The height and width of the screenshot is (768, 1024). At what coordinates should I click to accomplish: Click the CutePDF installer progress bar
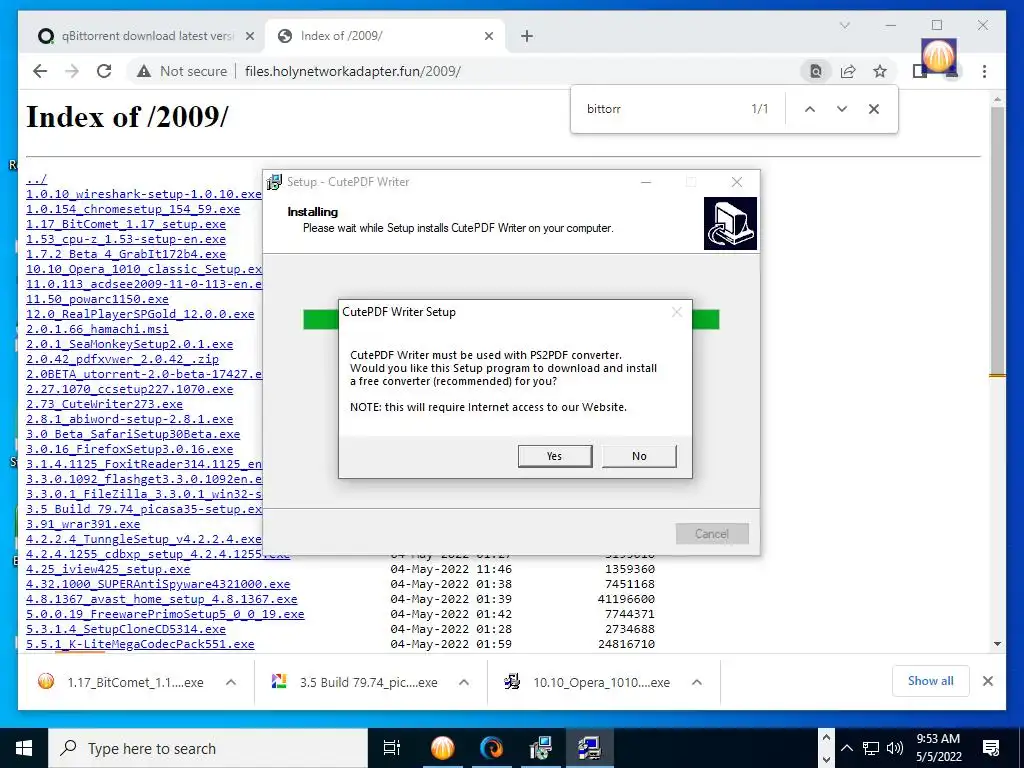pos(511,319)
